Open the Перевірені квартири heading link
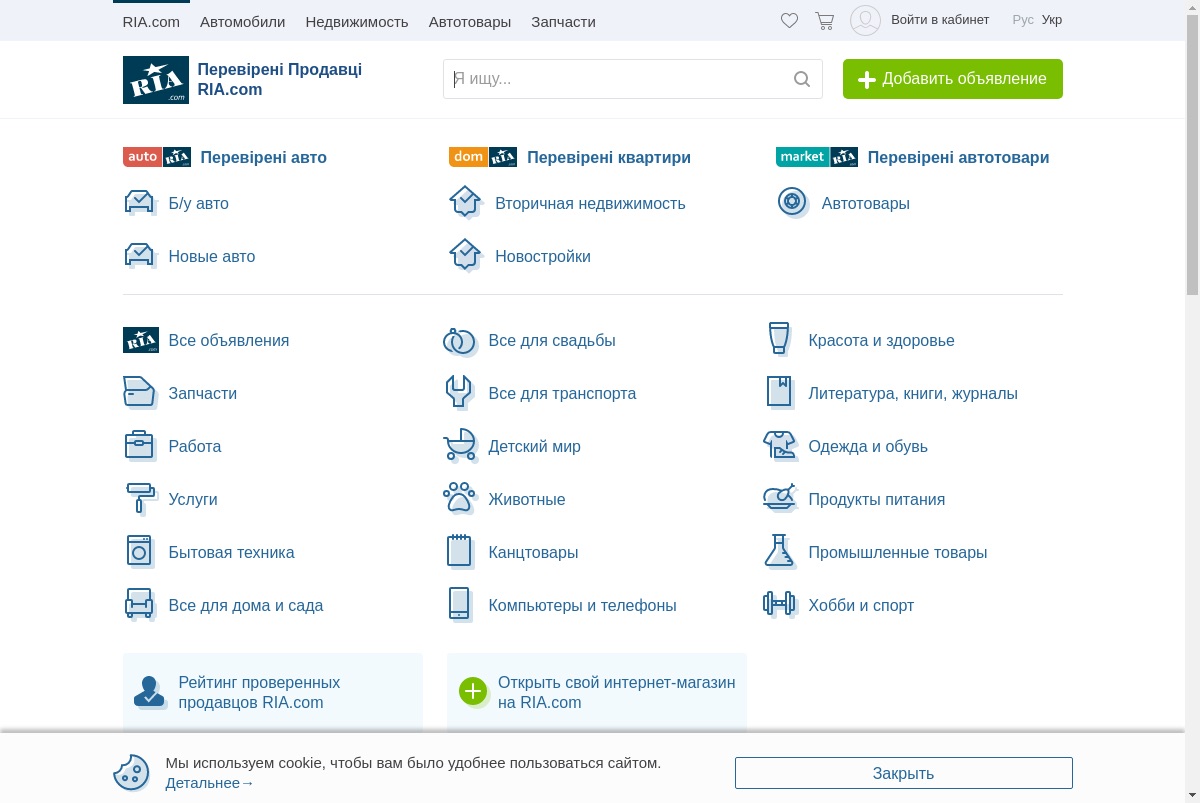The width and height of the screenshot is (1200, 803). 609,157
